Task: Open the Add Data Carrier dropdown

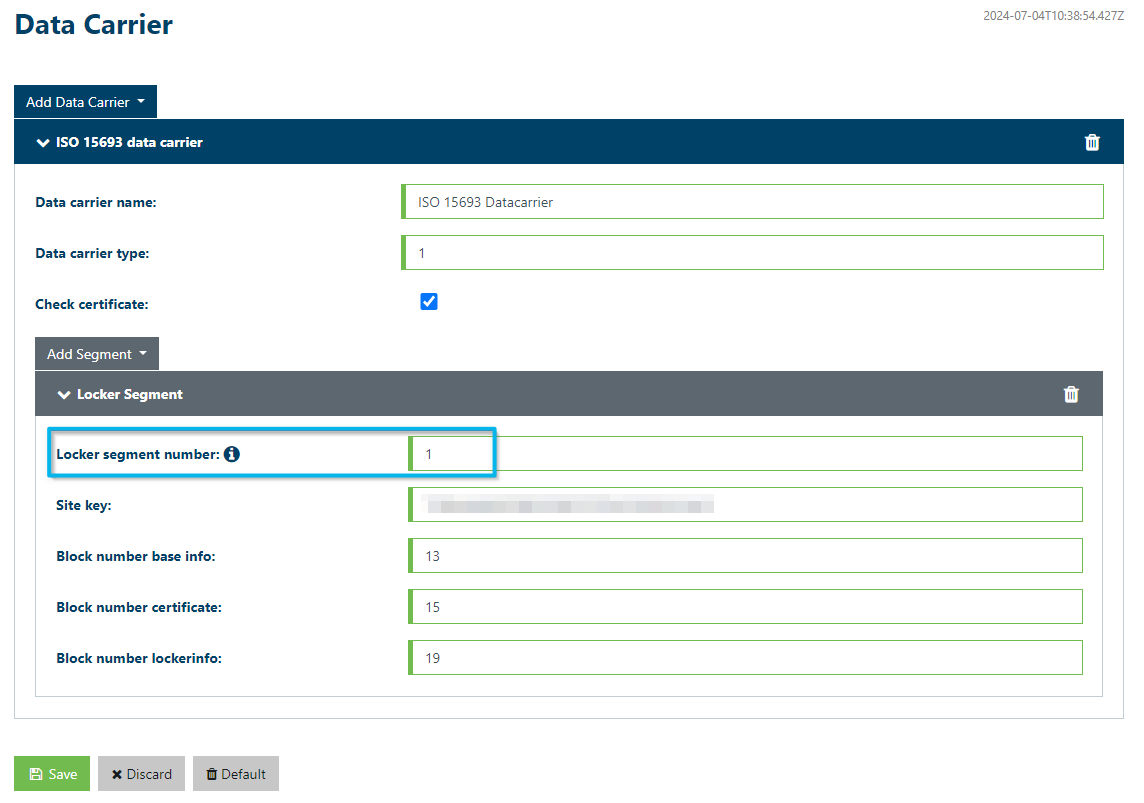Action: [85, 102]
